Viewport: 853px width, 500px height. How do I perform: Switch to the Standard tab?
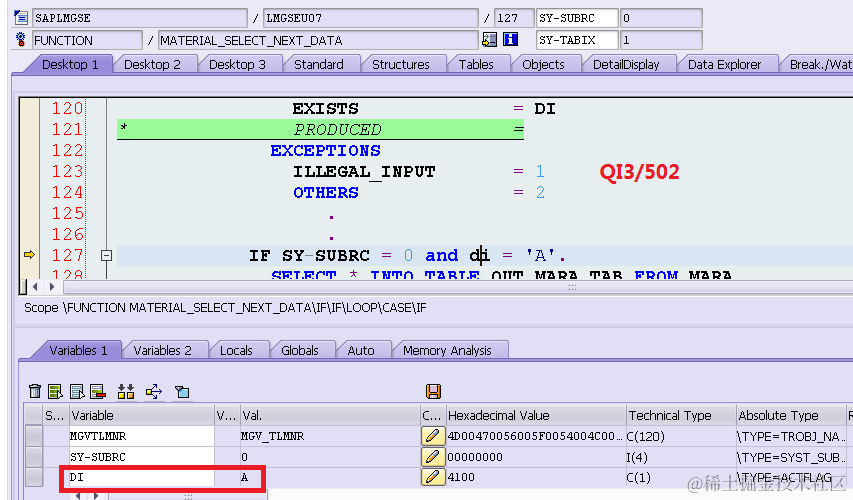point(318,64)
